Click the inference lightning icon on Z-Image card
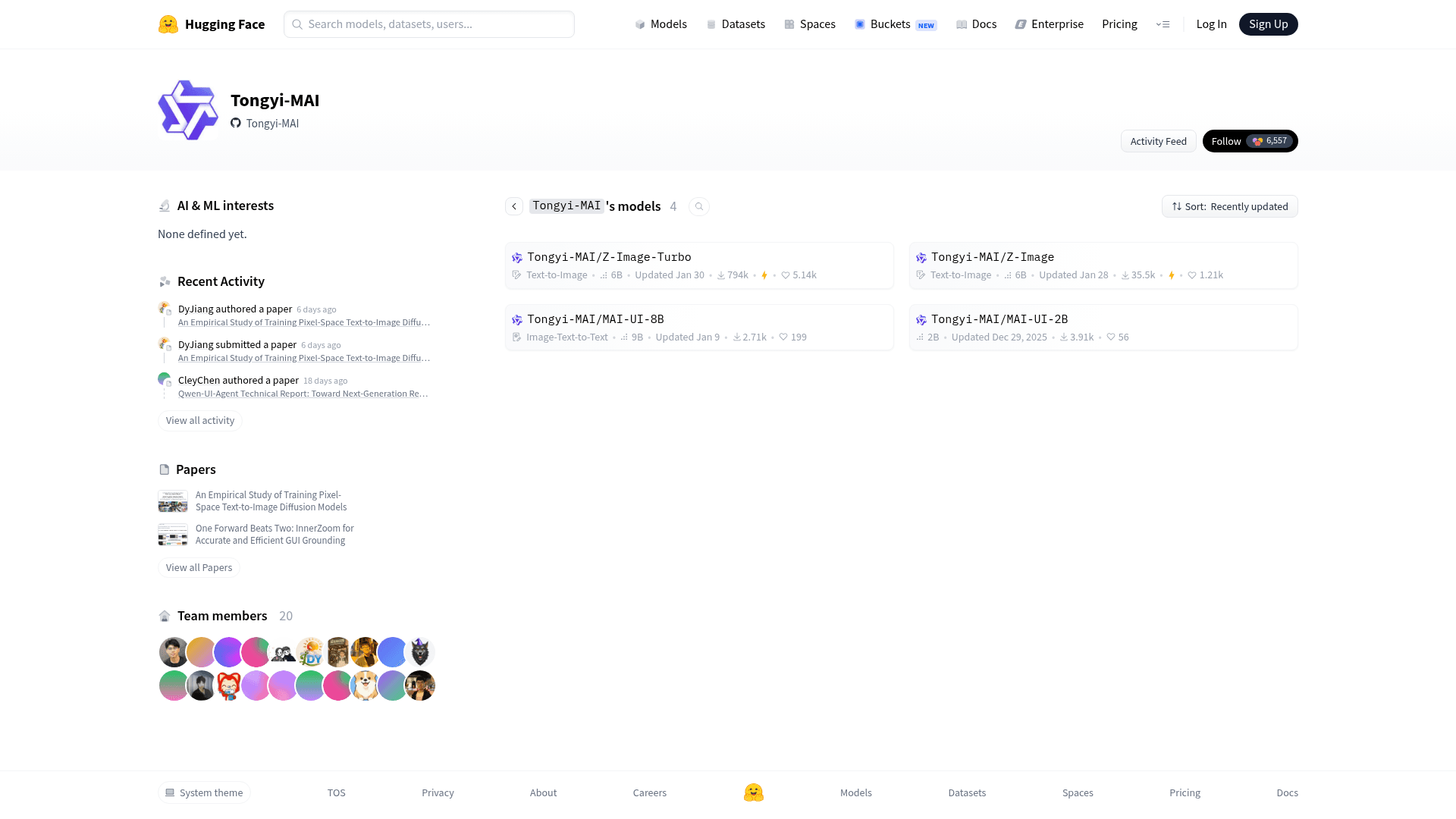 click(x=1172, y=275)
